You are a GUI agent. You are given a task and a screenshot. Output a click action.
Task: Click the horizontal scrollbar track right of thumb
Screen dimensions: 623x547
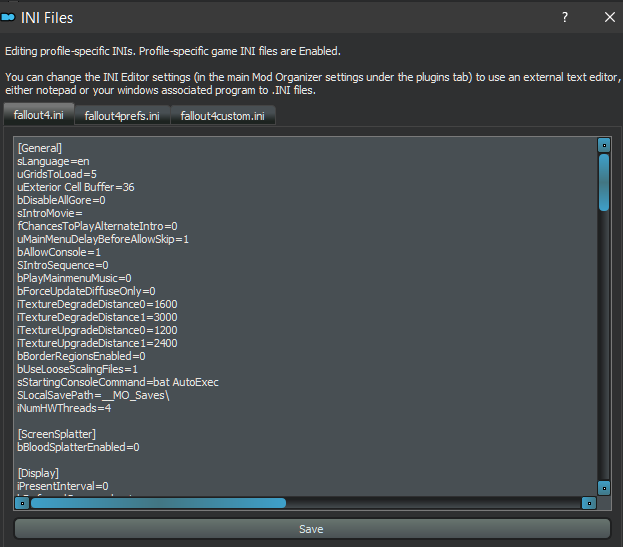[433, 503]
